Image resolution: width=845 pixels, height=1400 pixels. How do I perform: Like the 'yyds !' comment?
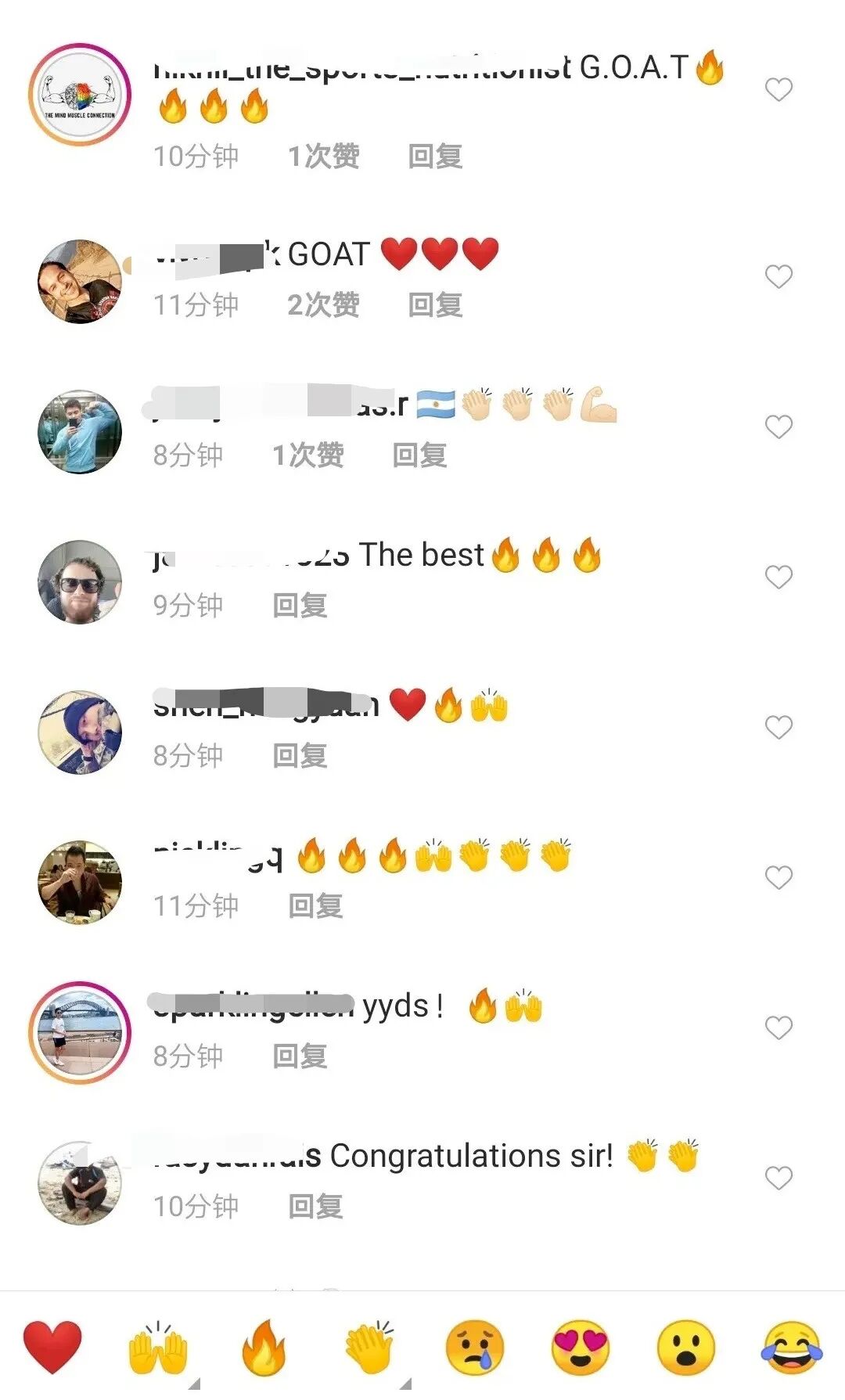pyautogui.click(x=778, y=1028)
